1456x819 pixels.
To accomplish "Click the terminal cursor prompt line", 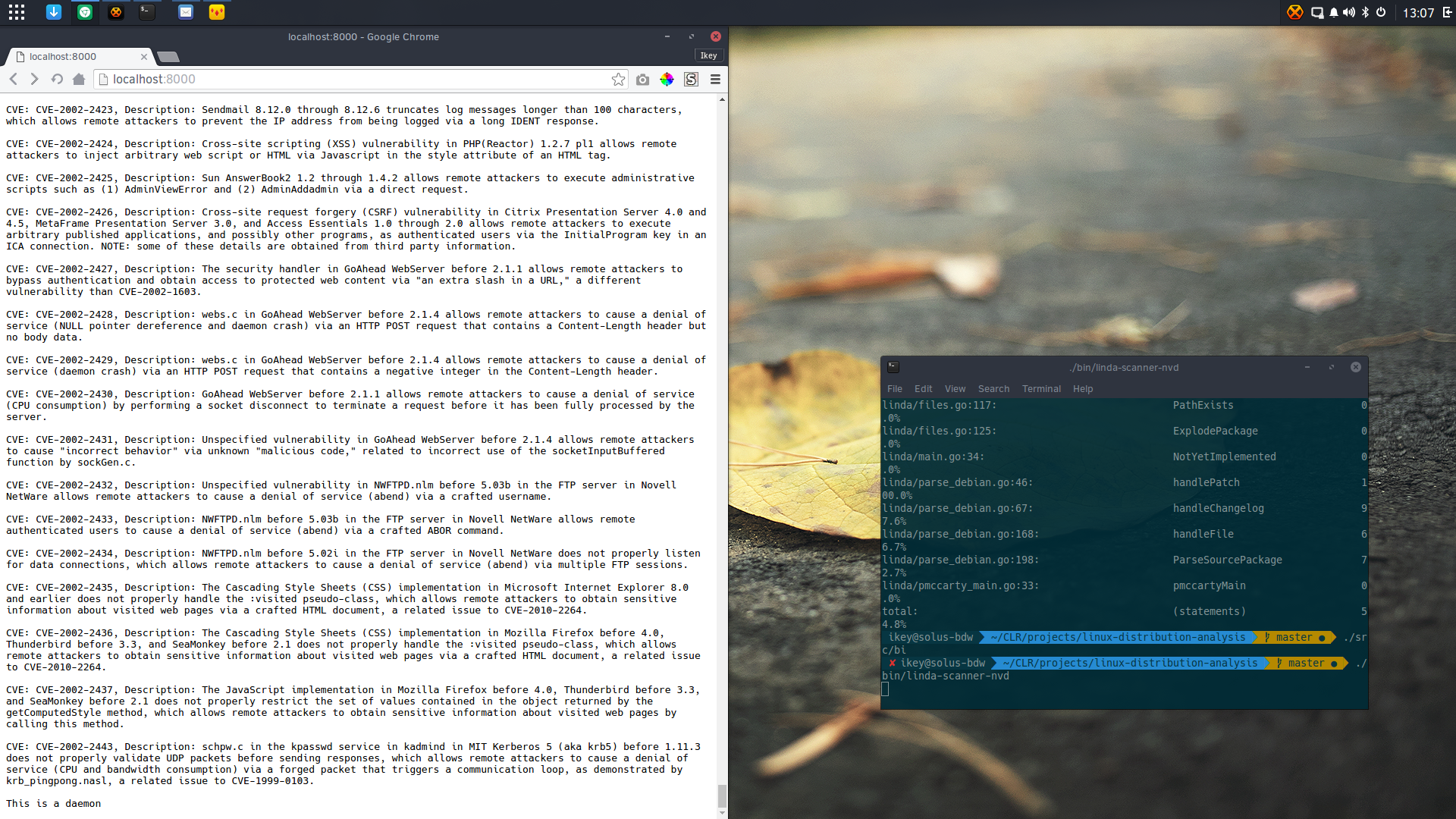I will (885, 689).
